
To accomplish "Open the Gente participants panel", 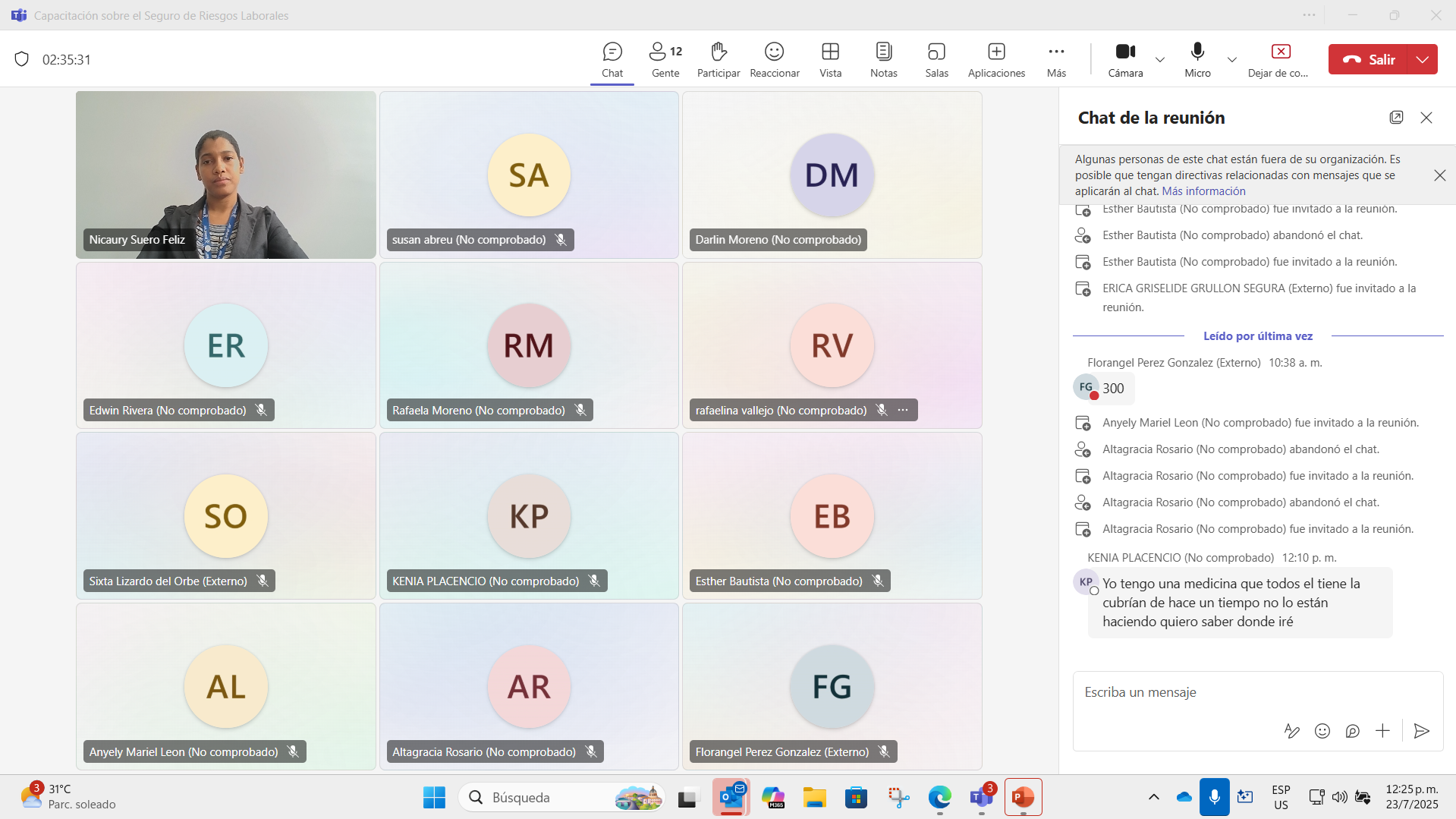I will (x=665, y=59).
